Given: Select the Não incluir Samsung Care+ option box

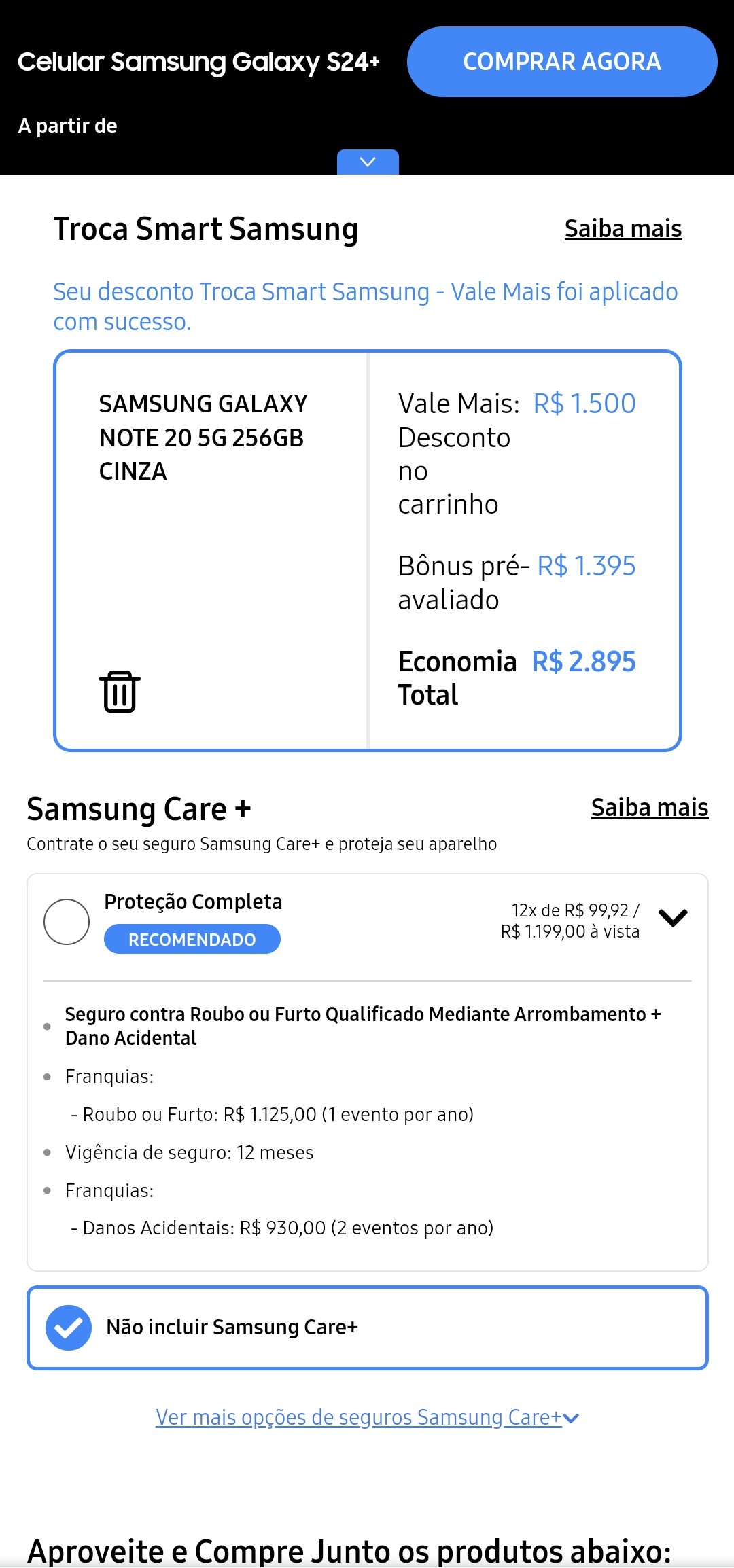Looking at the screenshot, I should pos(368,1328).
